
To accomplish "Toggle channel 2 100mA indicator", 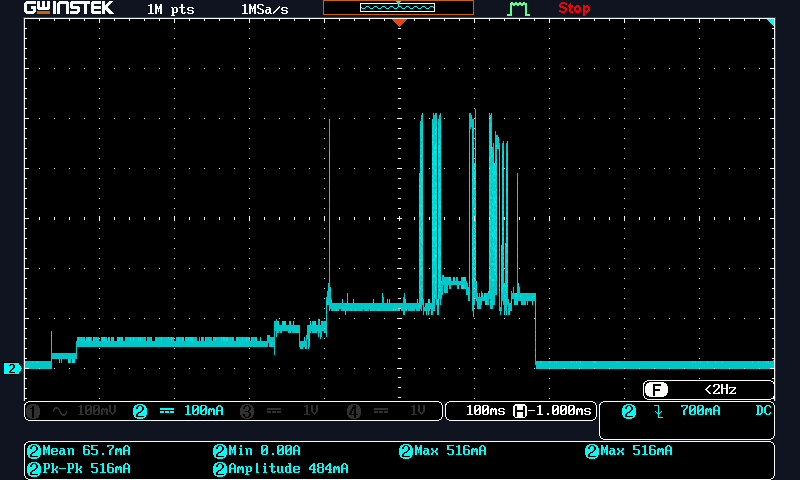I will tap(180, 411).
